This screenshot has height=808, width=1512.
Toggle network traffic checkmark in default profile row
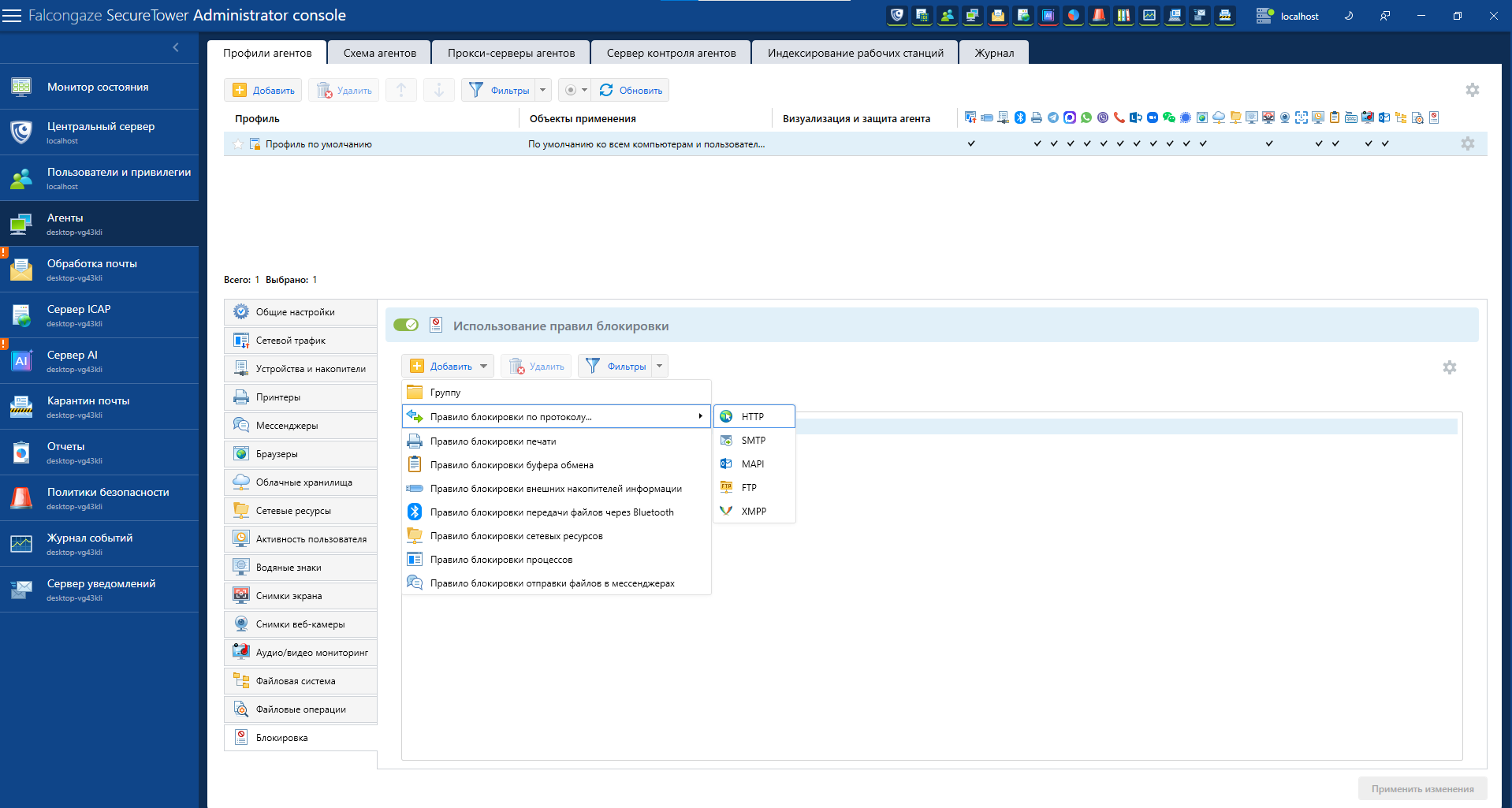[971, 143]
